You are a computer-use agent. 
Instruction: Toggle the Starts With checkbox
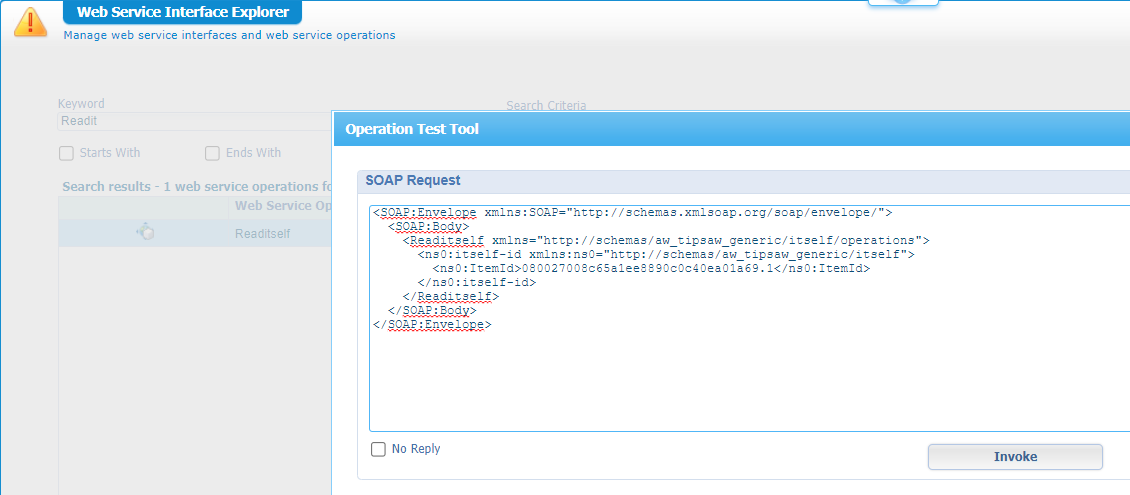67,153
